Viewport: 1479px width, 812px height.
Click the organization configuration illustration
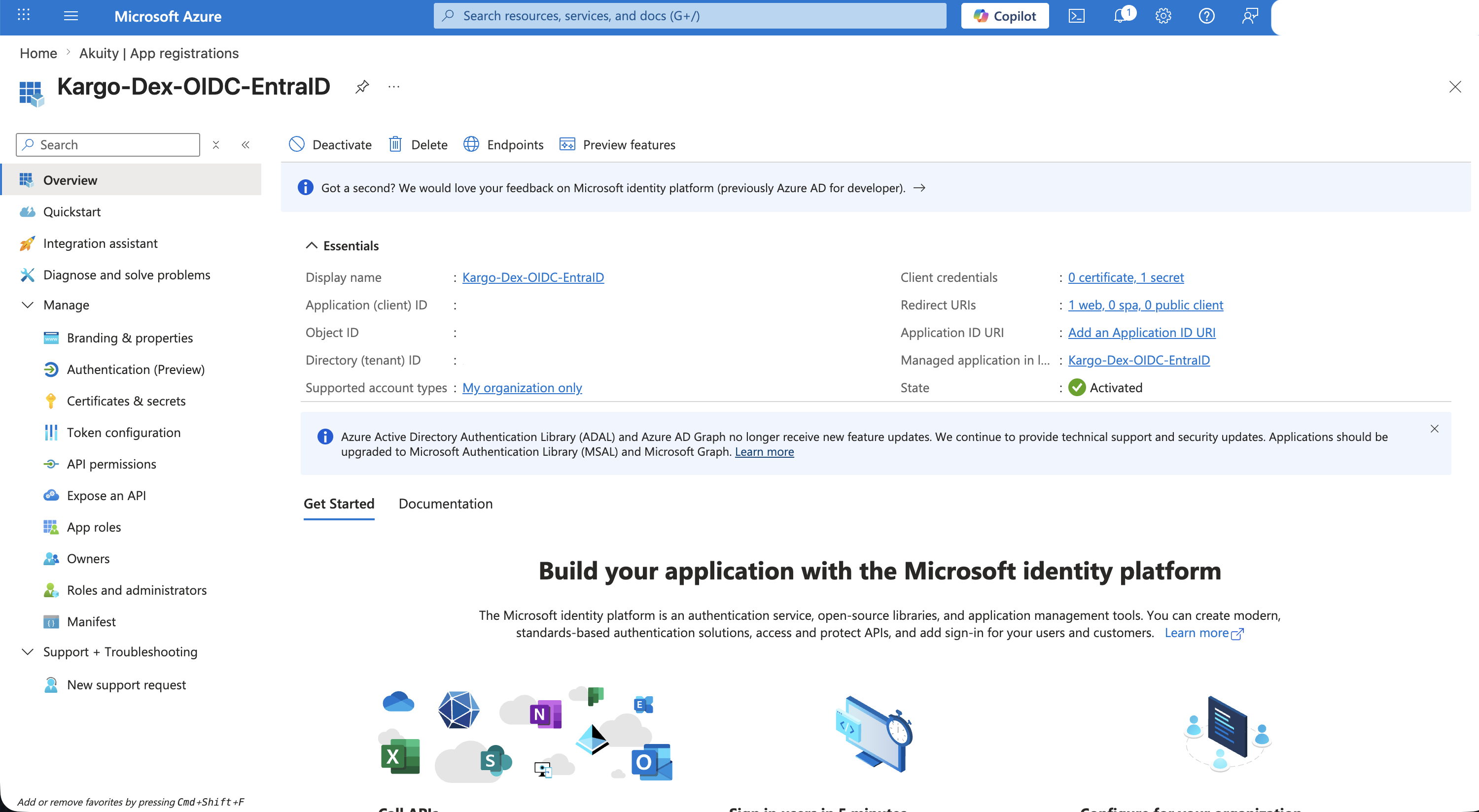[x=1228, y=734]
